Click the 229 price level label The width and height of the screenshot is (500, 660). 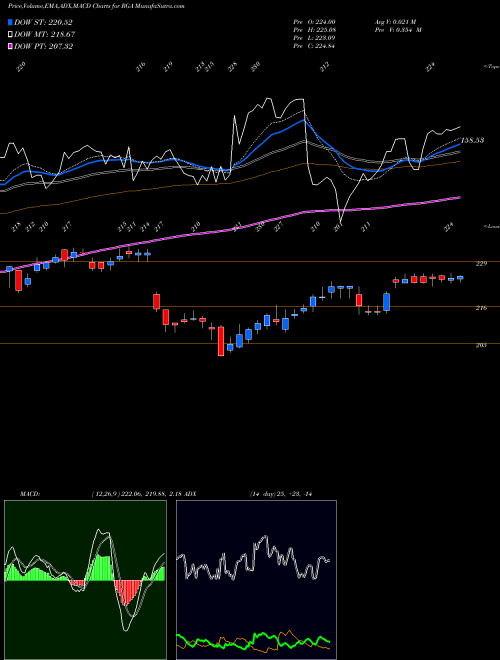481,263
